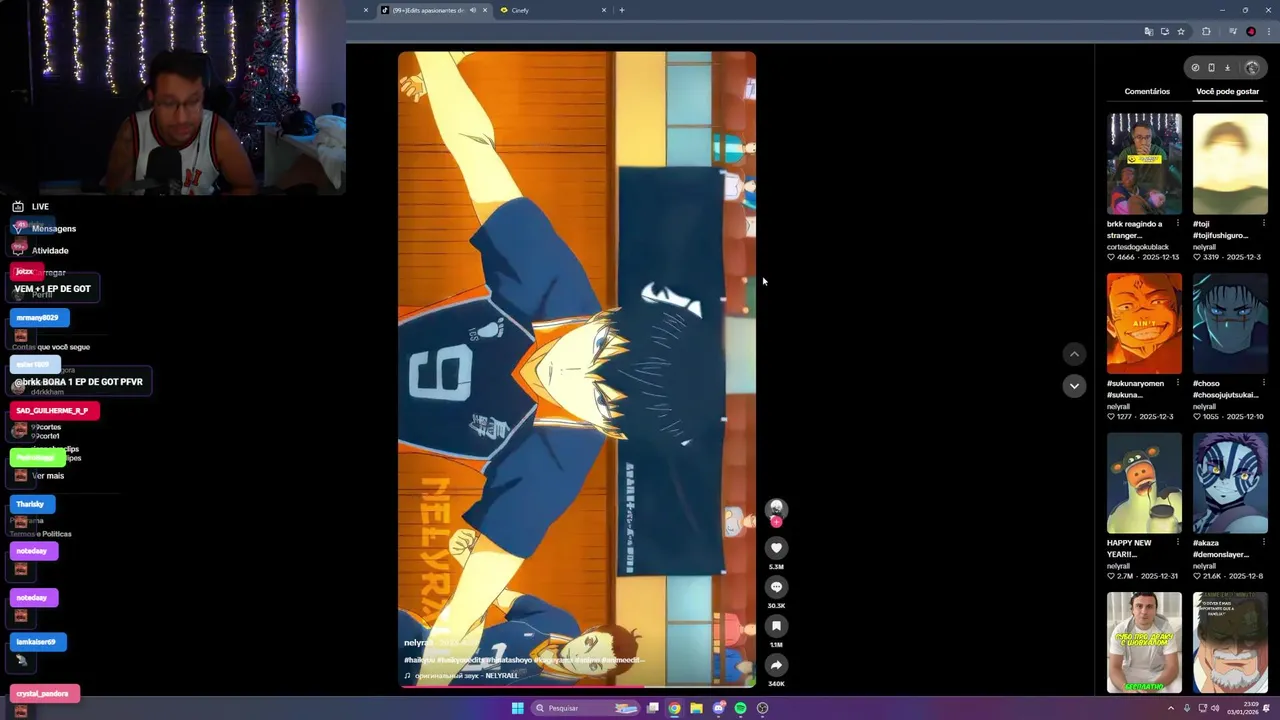
Task: Click the floating player picture-in-picture icon
Action: coord(1195,68)
